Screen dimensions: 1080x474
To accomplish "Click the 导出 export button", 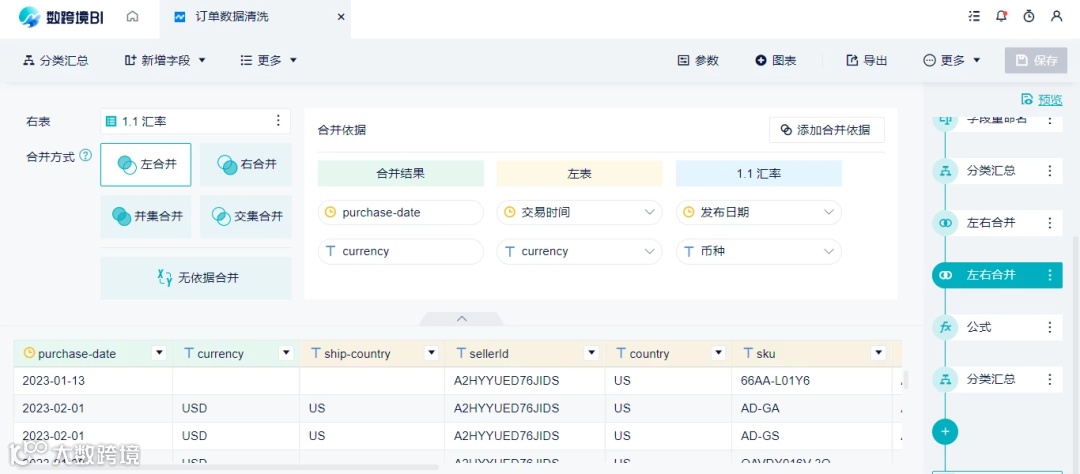I will point(866,60).
